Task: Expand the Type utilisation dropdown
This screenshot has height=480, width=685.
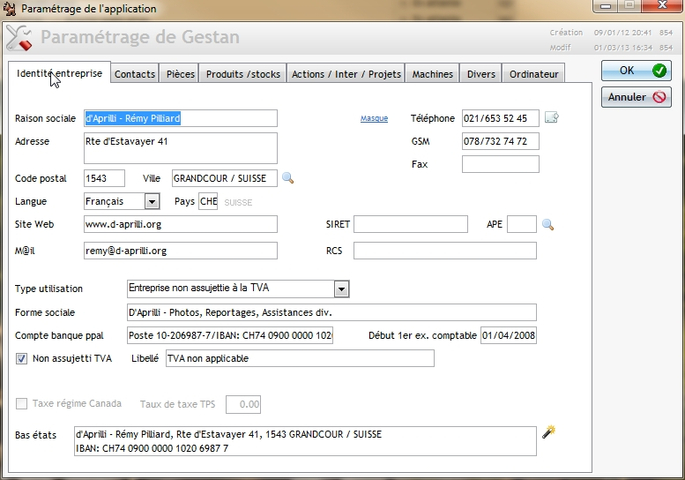Action: click(341, 289)
